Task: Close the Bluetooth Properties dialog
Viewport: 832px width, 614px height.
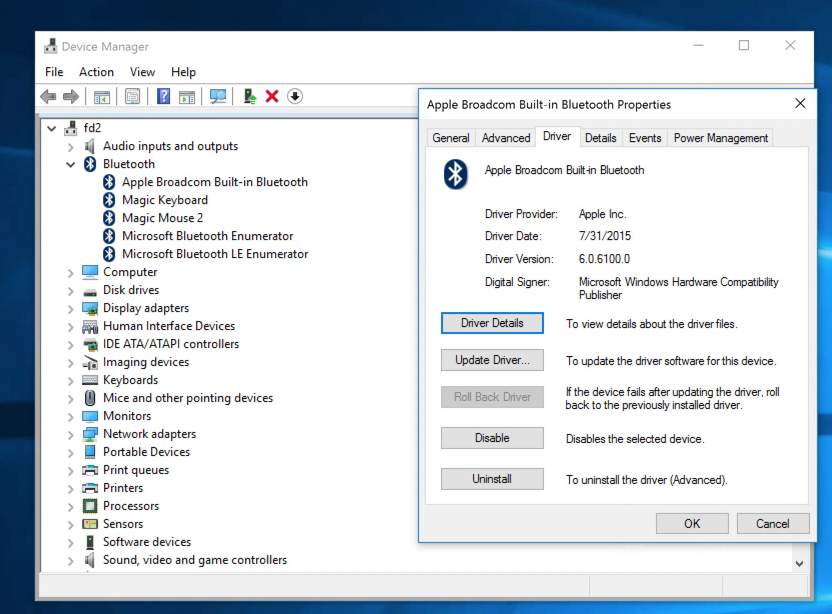Action: (800, 103)
